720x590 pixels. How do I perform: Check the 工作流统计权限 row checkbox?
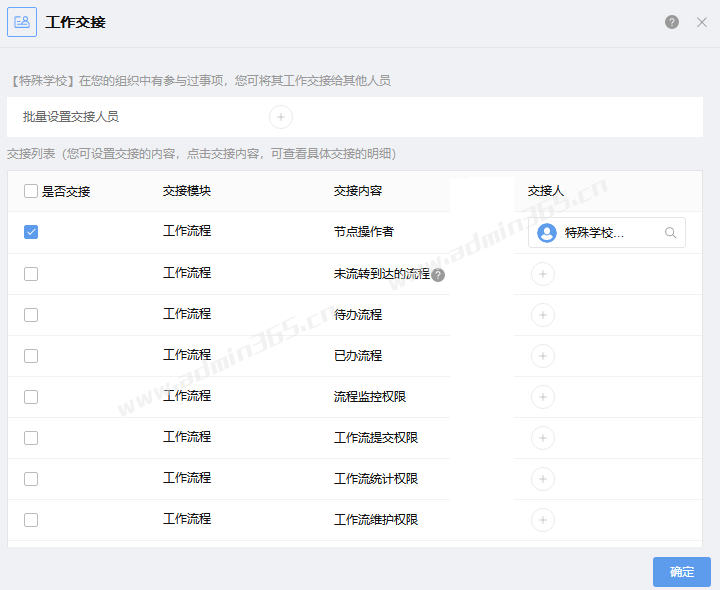(31, 479)
